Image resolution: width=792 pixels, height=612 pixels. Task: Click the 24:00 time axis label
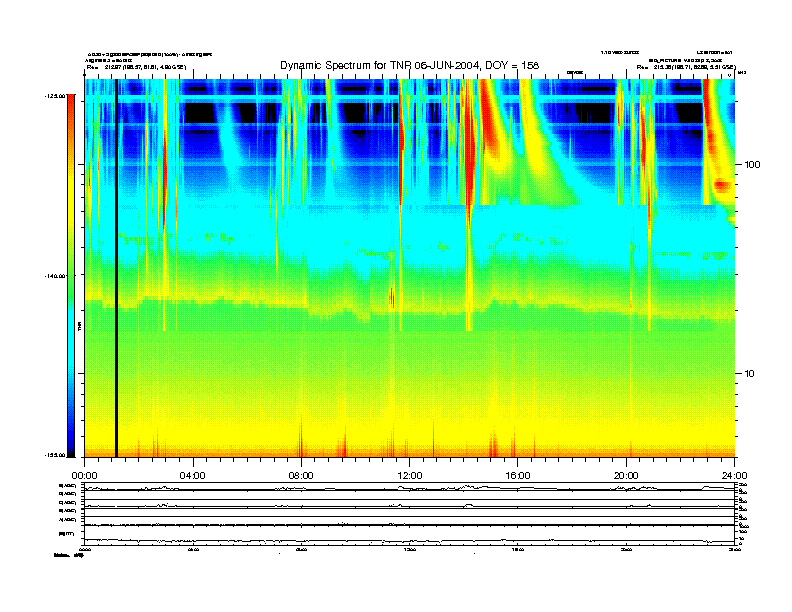click(x=734, y=475)
